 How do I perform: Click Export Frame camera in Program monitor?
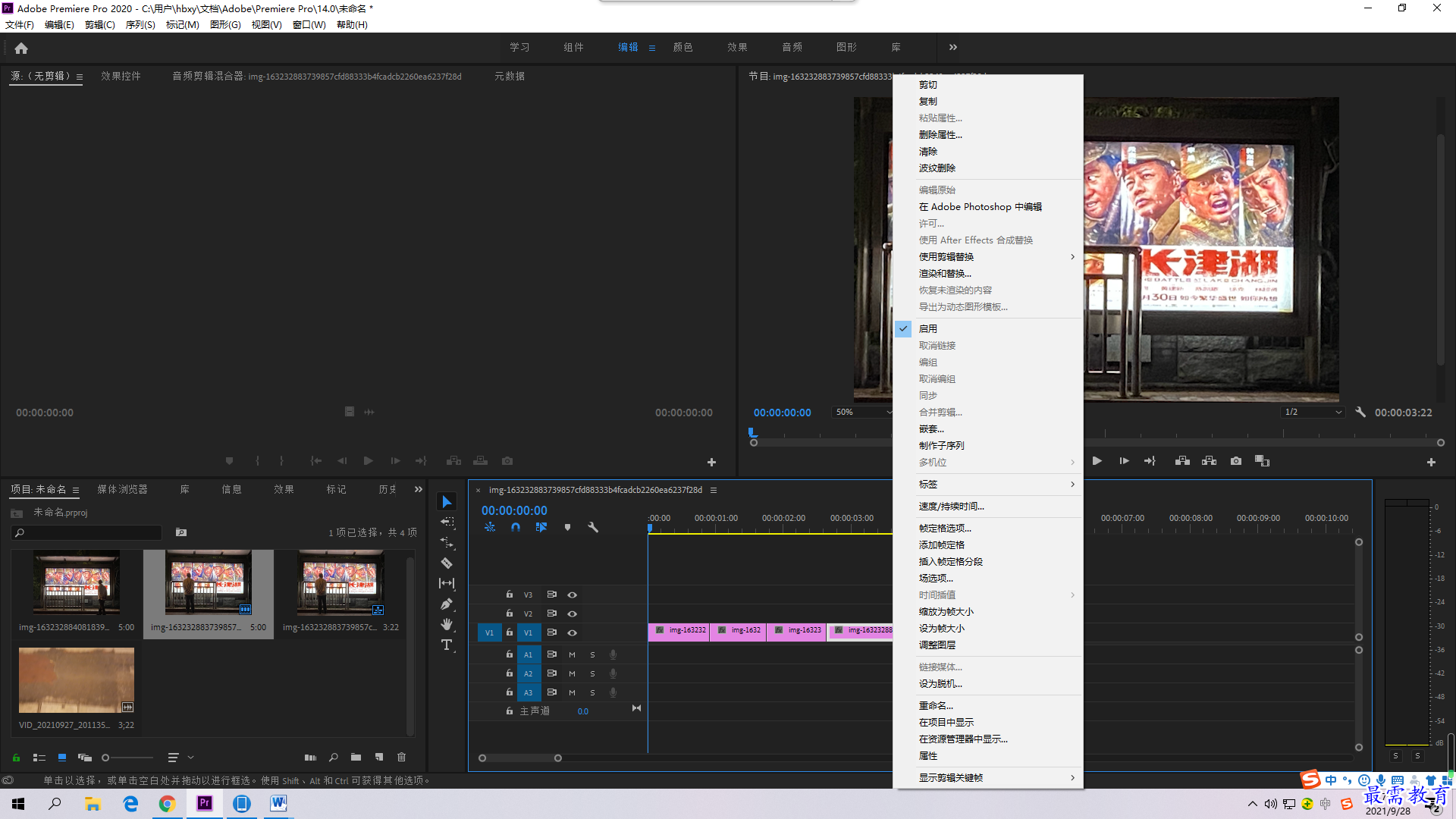(x=1236, y=461)
